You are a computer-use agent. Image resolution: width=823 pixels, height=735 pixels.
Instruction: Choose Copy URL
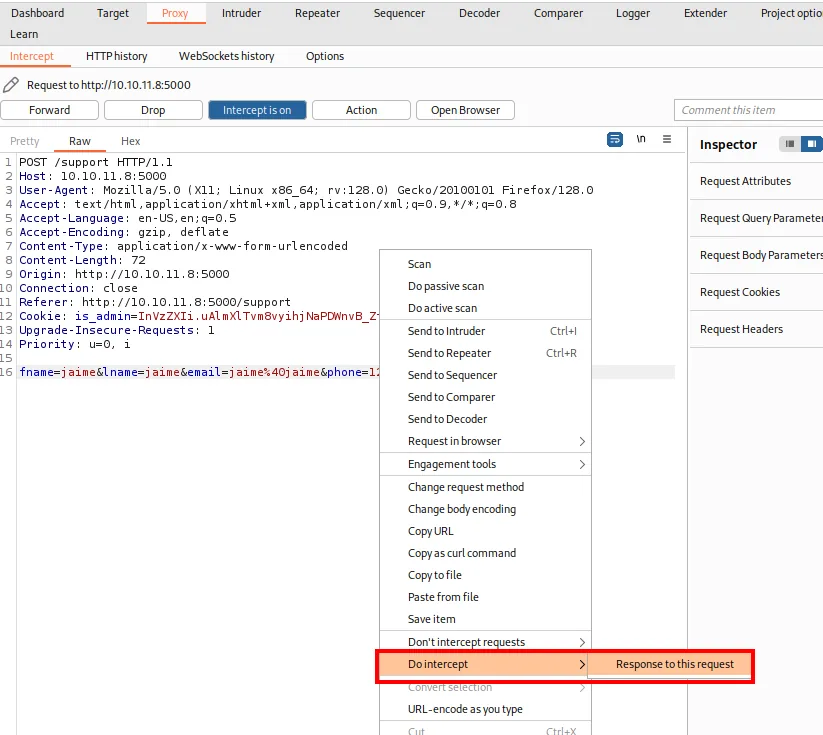485,531
